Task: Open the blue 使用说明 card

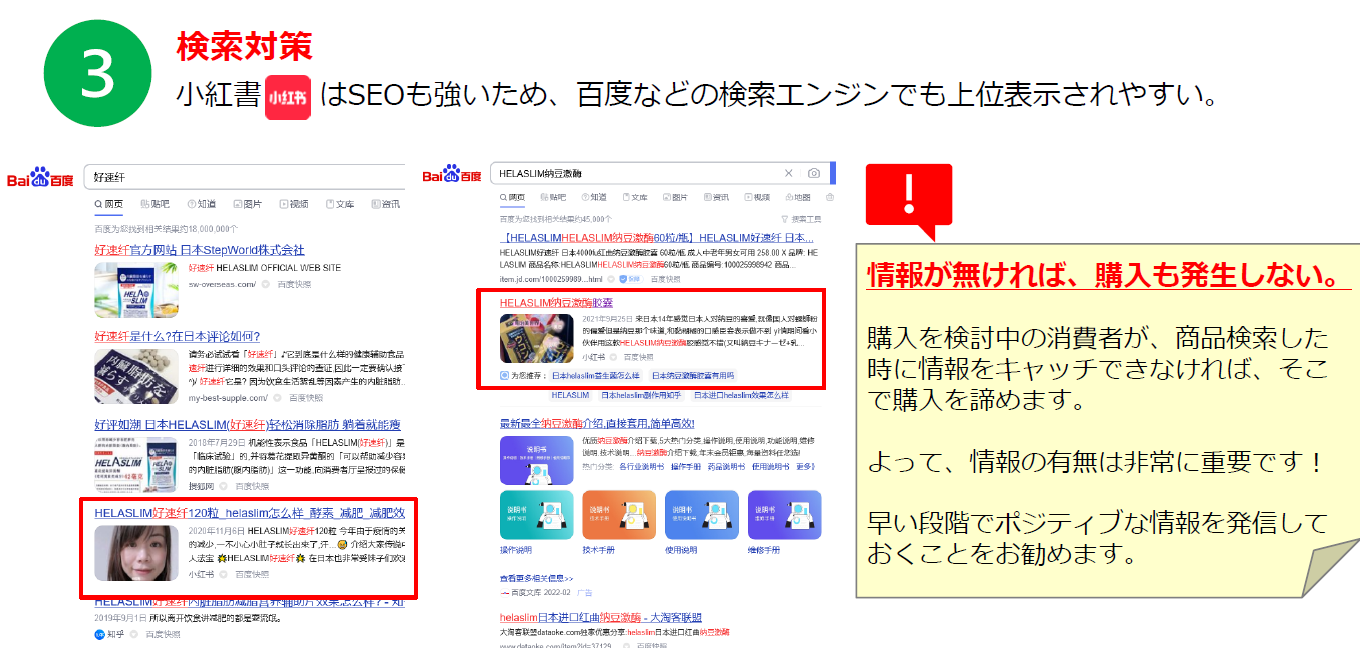Action: click(x=702, y=515)
